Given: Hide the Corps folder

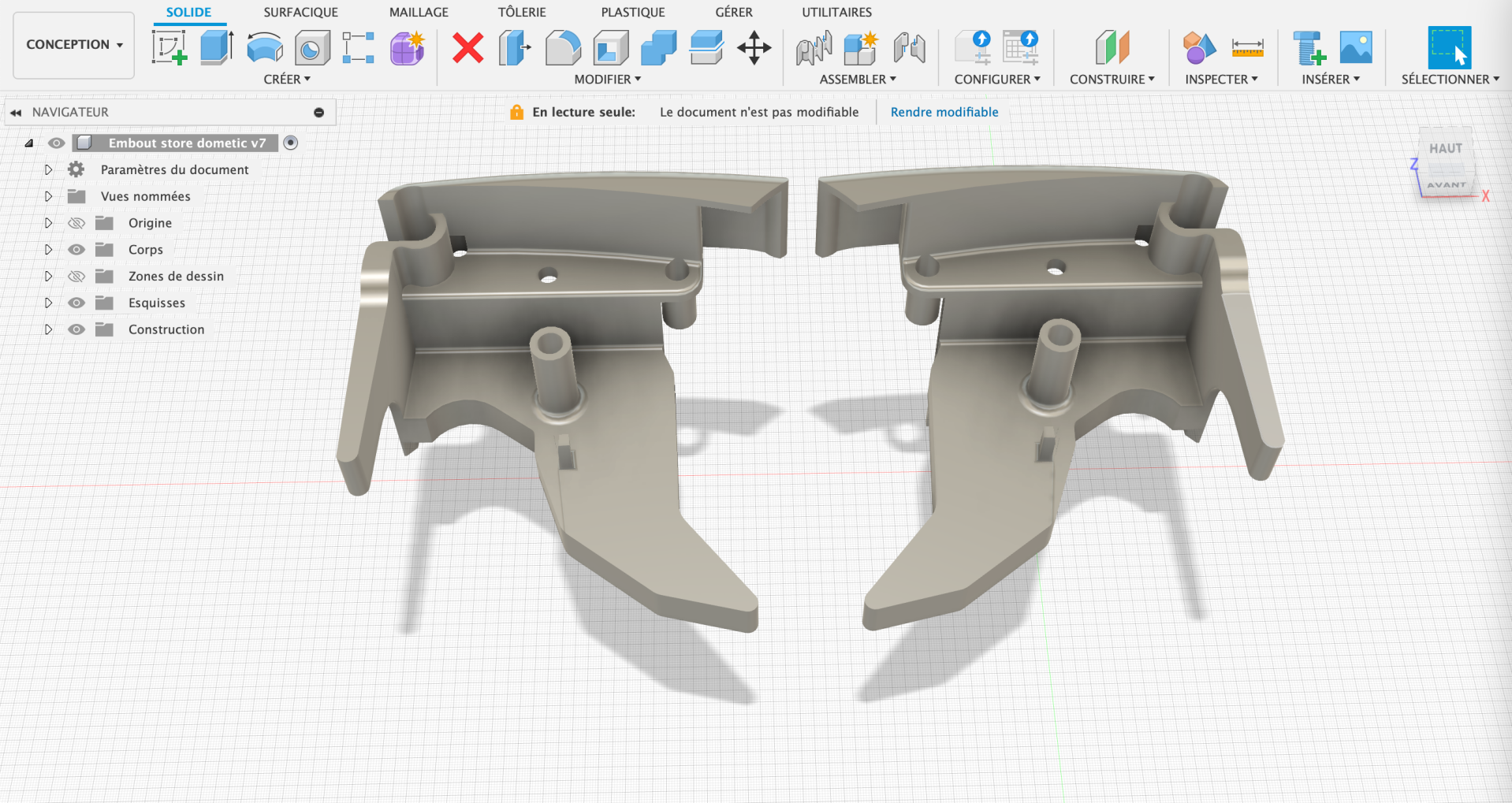Looking at the screenshot, I should click(76, 250).
